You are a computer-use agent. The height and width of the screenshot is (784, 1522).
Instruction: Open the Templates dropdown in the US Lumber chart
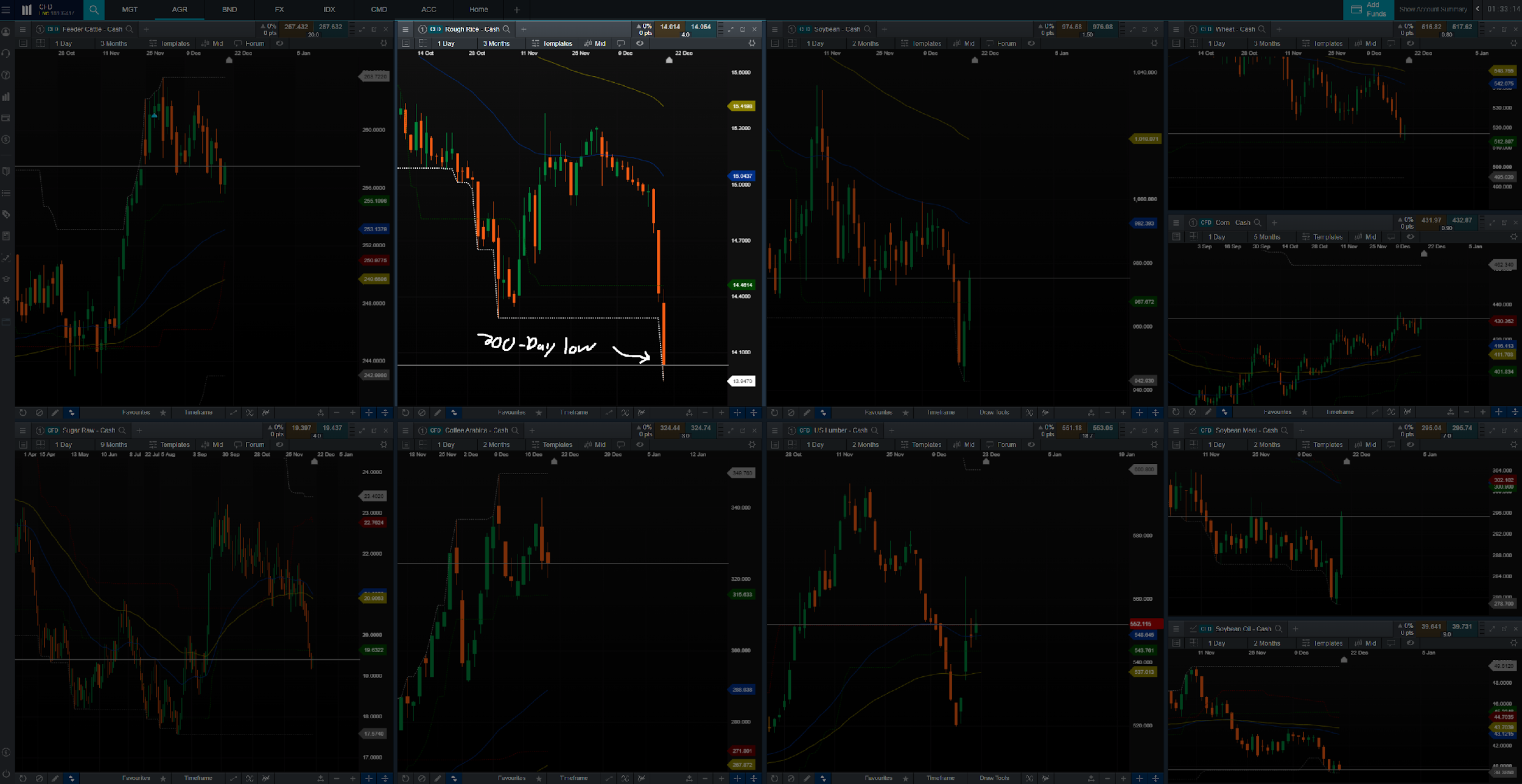point(921,445)
